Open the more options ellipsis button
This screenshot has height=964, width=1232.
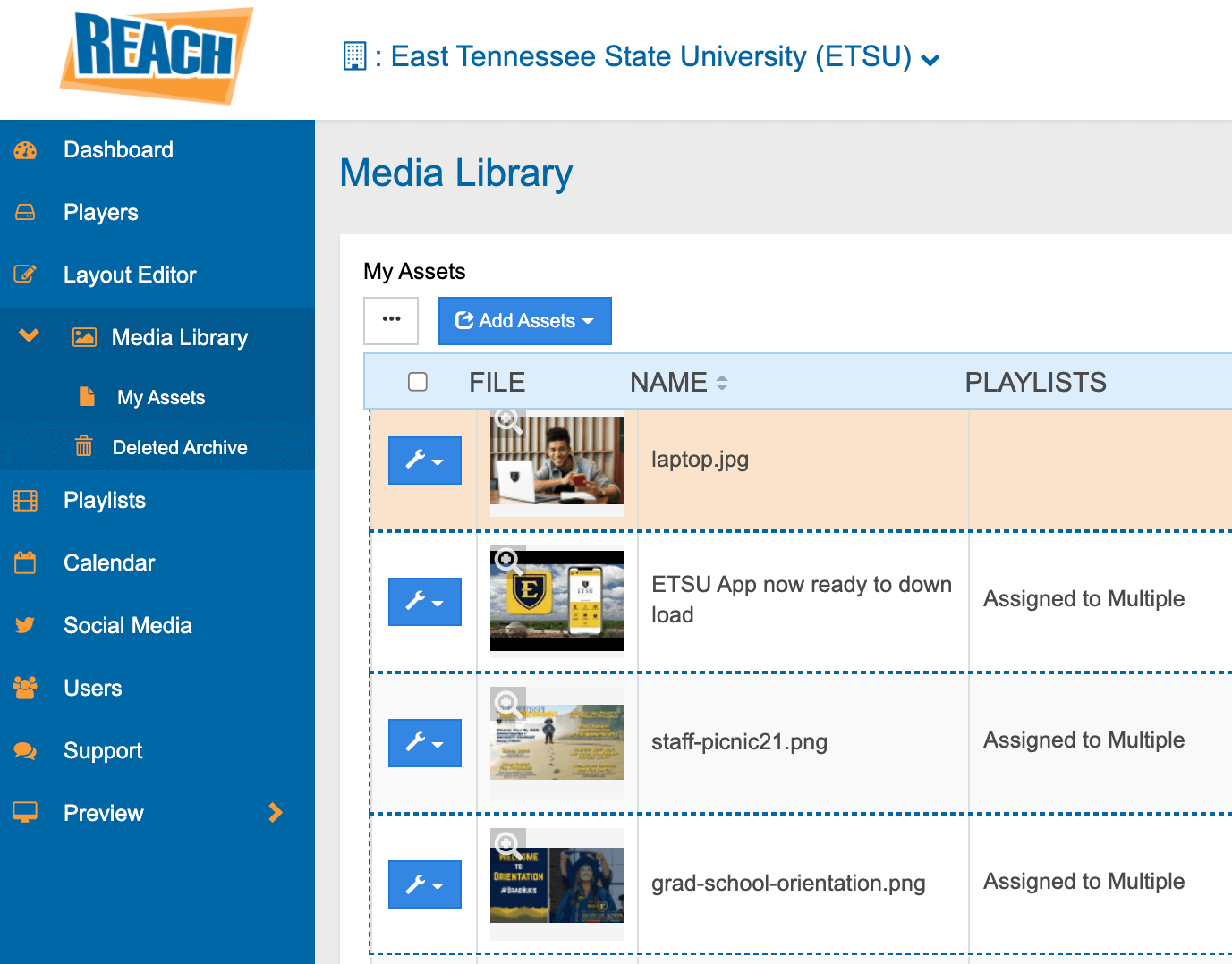(391, 320)
